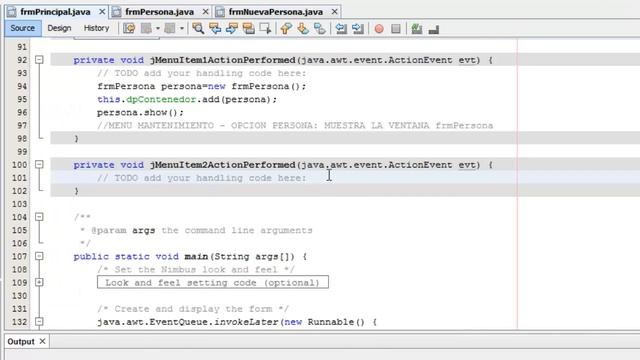Collapse jMenuItem2ActionPerformed fold at line 100
This screenshot has height=360, width=640.
click(39, 164)
